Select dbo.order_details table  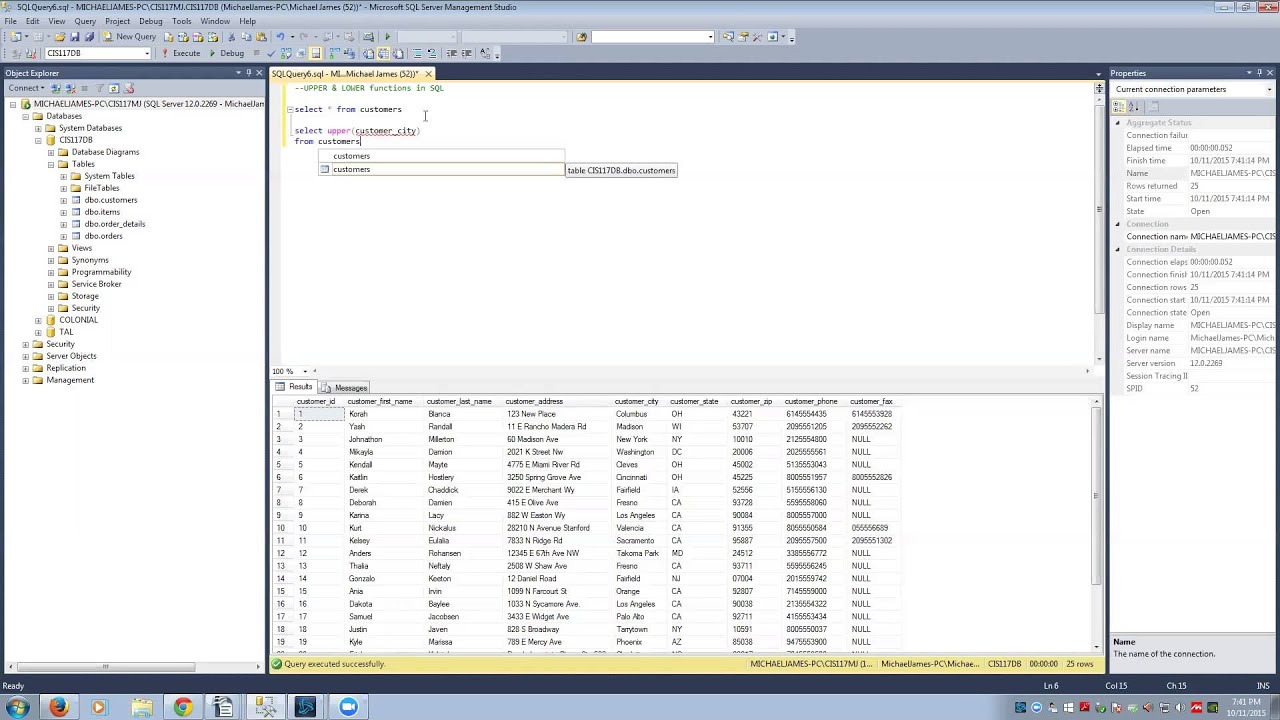pos(115,224)
